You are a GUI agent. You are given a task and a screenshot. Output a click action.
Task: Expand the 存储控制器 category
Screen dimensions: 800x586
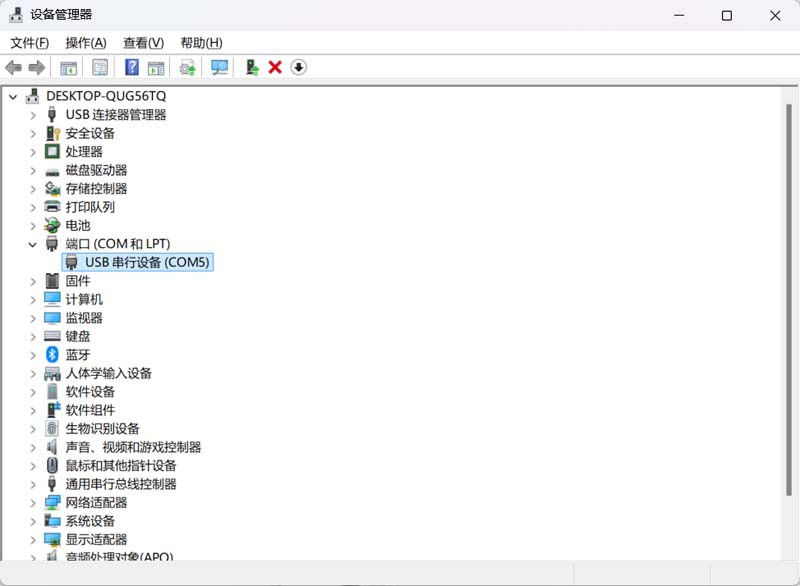(33, 189)
